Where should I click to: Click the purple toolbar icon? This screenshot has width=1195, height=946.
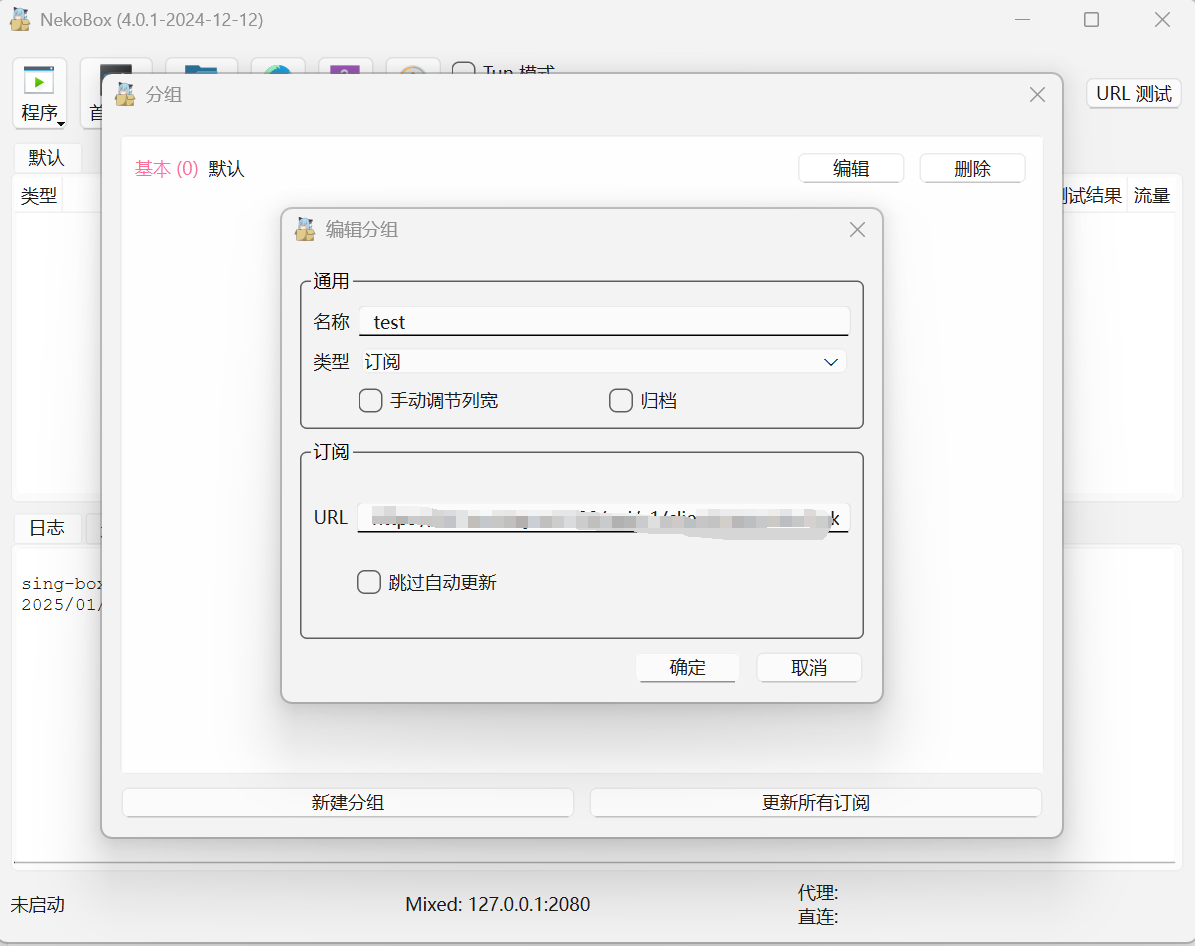pyautogui.click(x=345, y=68)
